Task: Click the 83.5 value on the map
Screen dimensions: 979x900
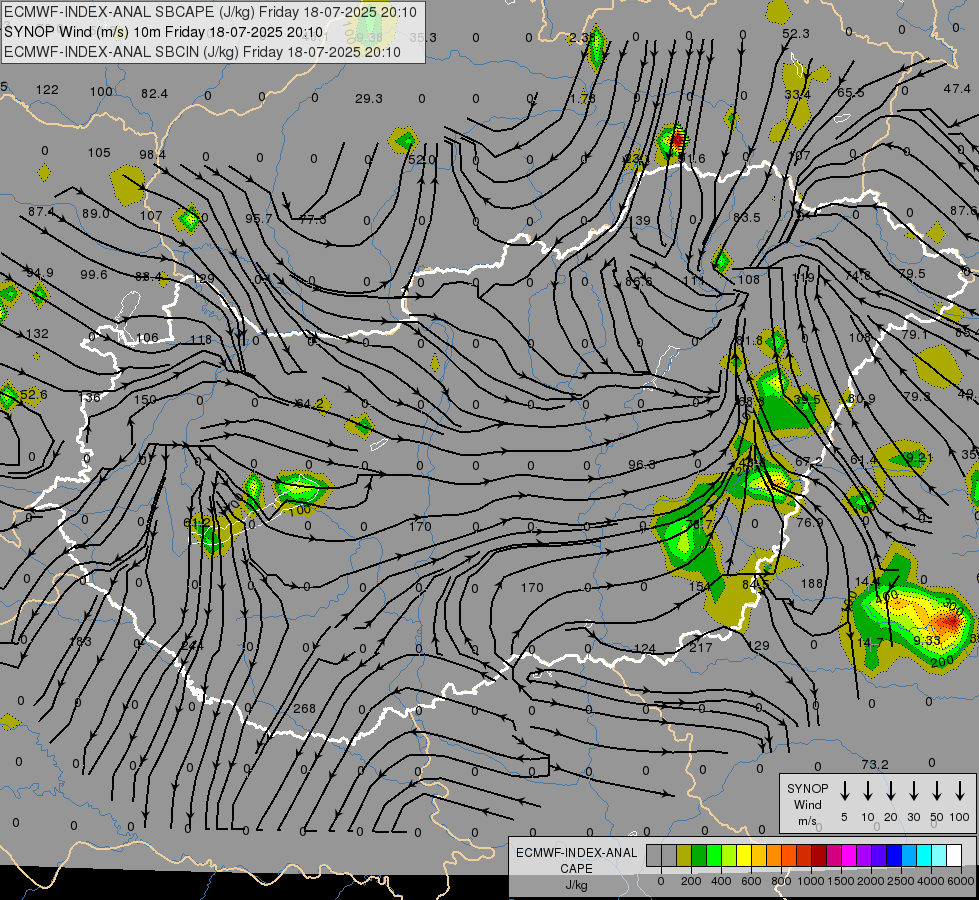Action: pyautogui.click(x=747, y=217)
